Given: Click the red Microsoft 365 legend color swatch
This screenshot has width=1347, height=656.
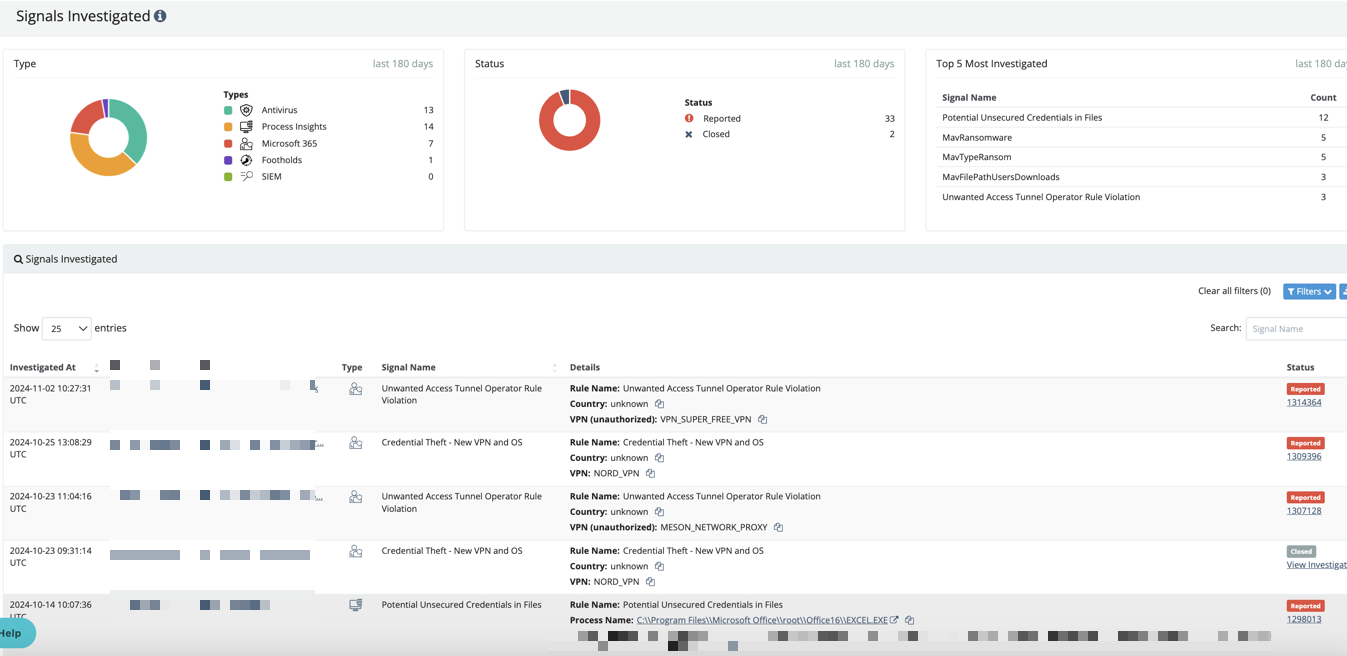Looking at the screenshot, I should coord(228,144).
